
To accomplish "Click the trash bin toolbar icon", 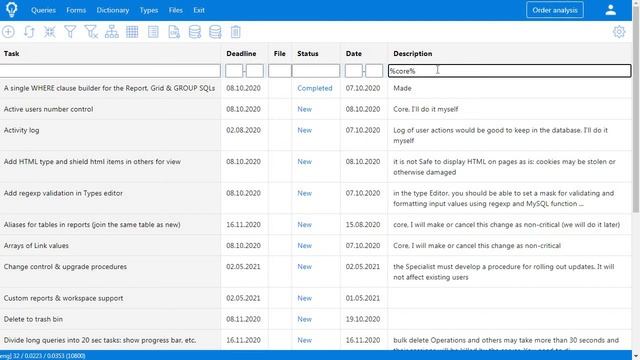I will [236, 32].
